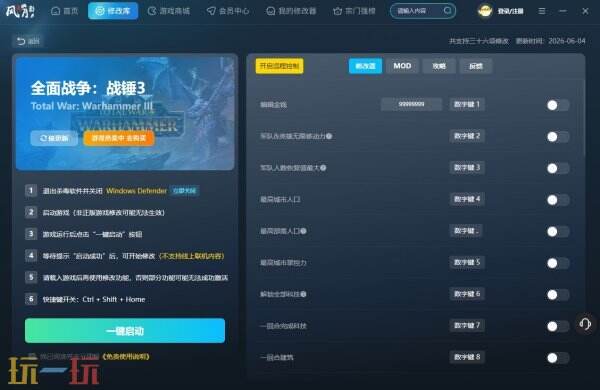This screenshot has height=390, width=600.
Task: Click the cheat list vertical scrollbar
Action: point(584,119)
